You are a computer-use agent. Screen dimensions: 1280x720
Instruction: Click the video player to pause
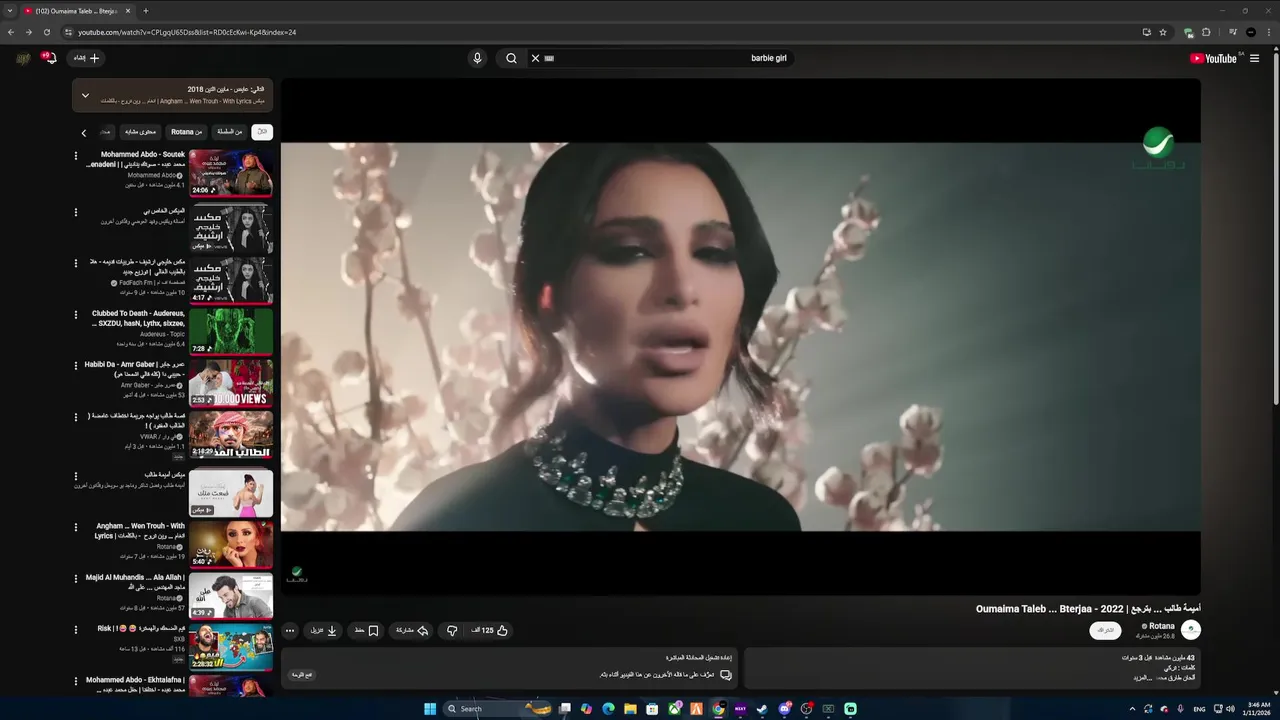coord(740,337)
